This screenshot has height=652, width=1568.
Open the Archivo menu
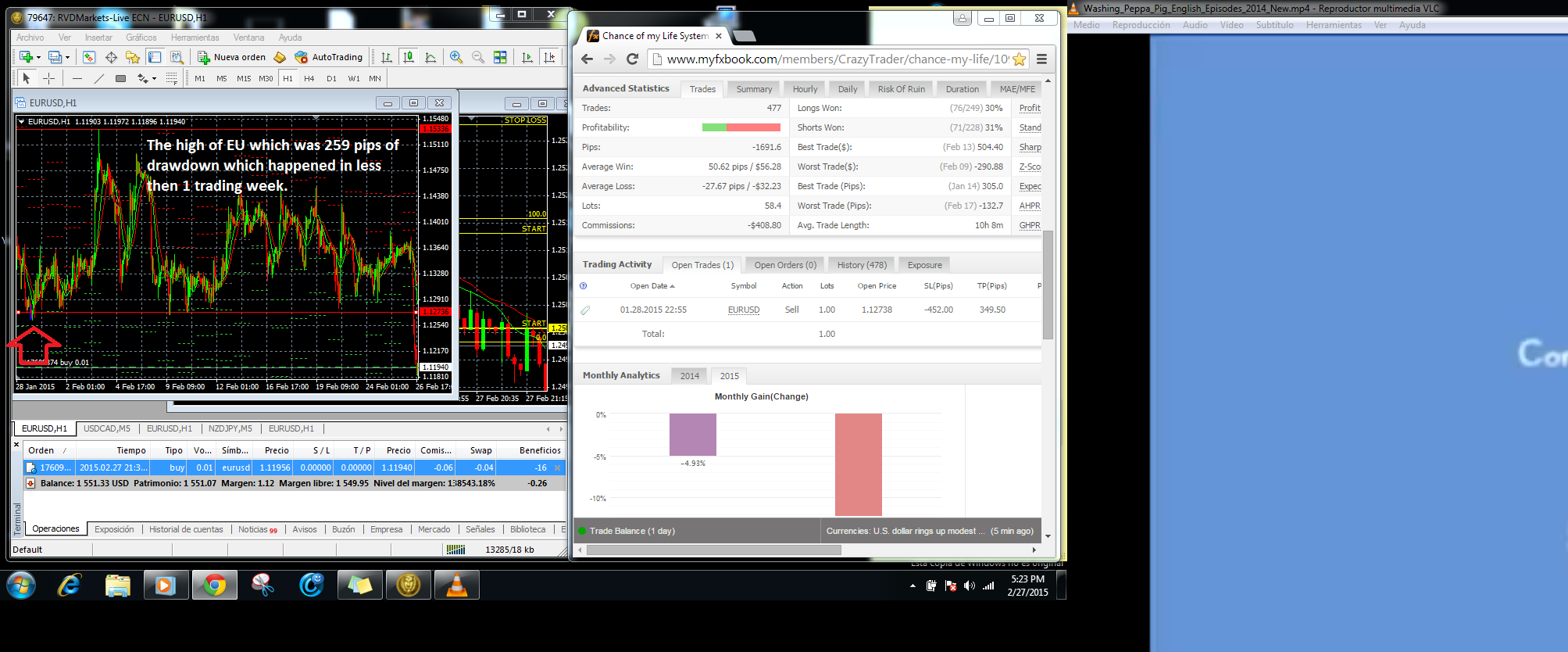(x=30, y=38)
